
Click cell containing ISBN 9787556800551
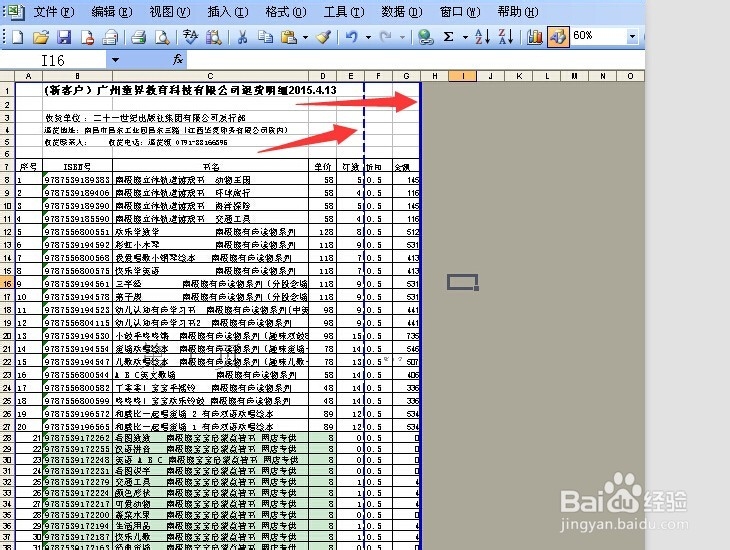click(77, 231)
